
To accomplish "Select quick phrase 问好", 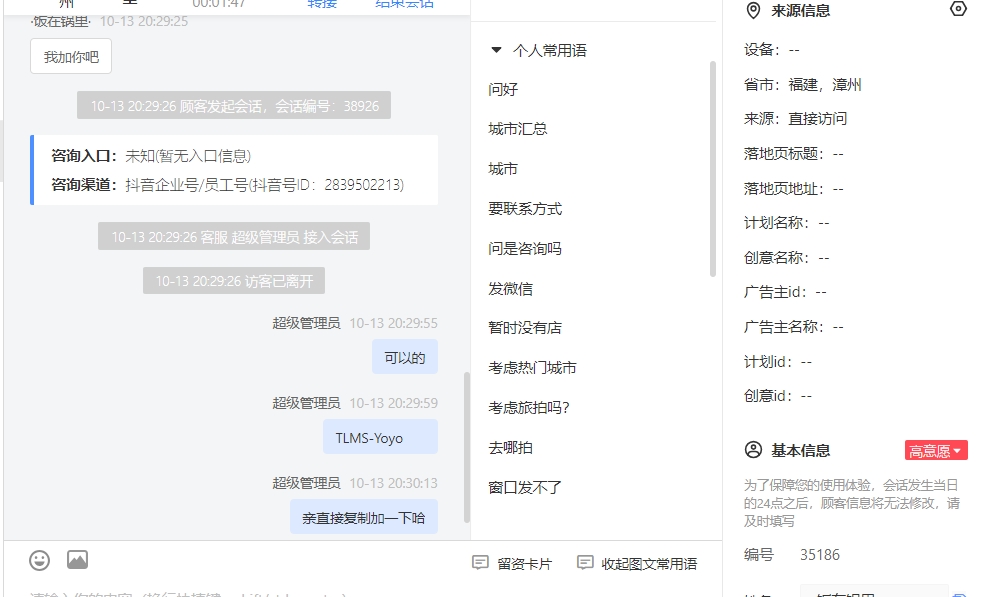I will [x=503, y=90].
